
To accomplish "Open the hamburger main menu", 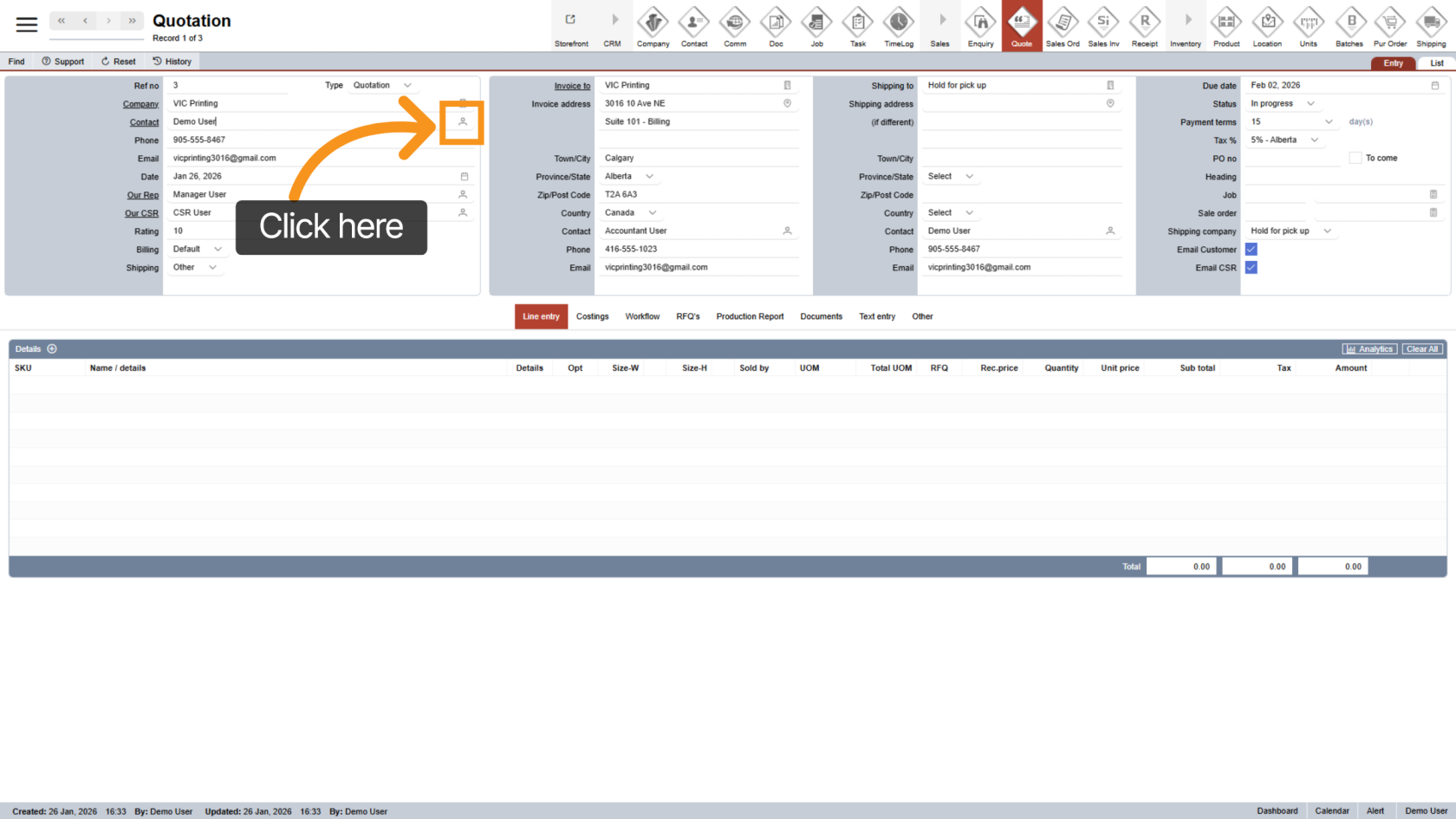I will point(27,24).
